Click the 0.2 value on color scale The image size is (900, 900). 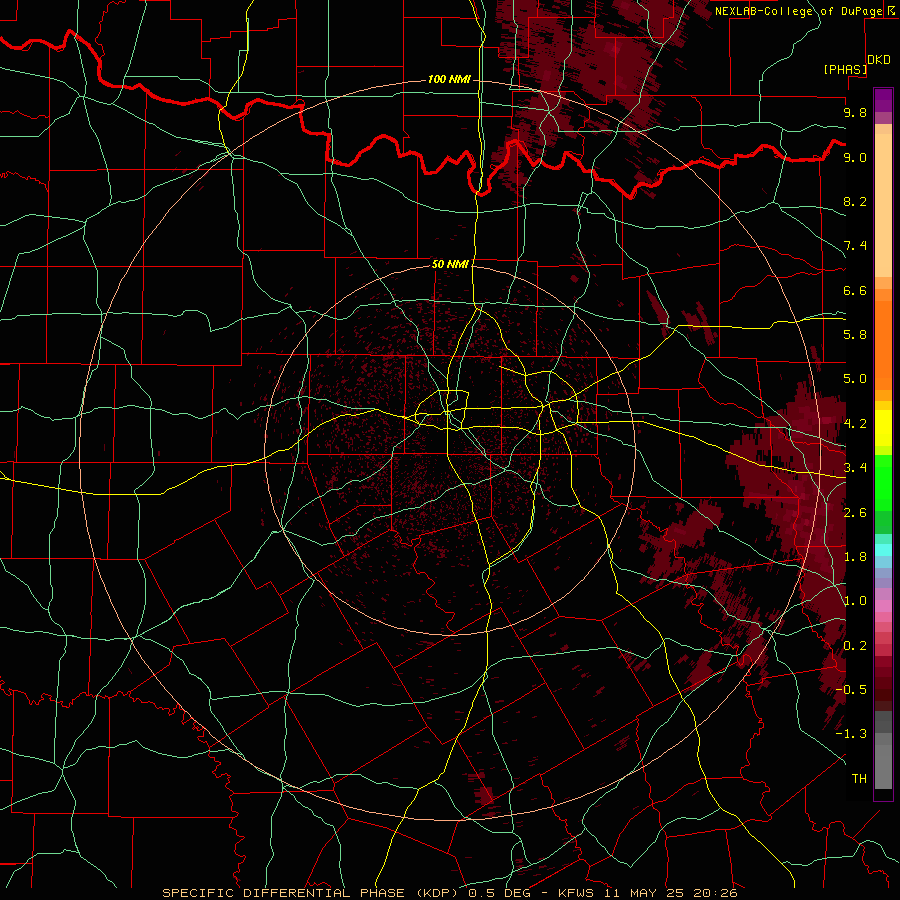[855, 646]
